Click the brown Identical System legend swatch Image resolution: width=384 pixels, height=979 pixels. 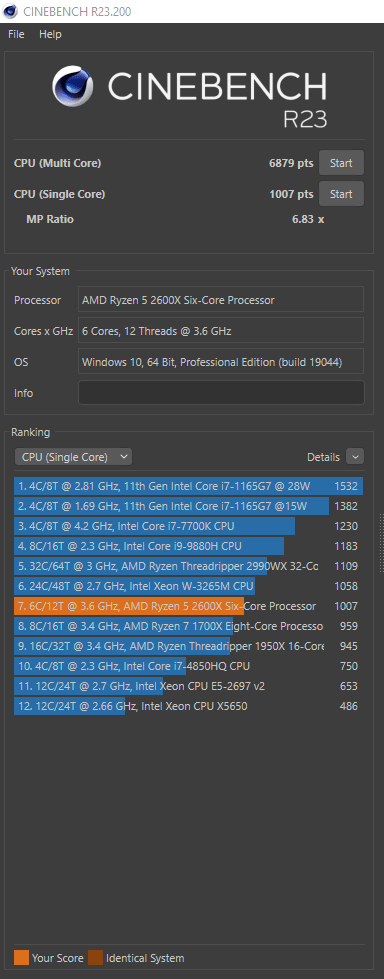click(x=96, y=958)
